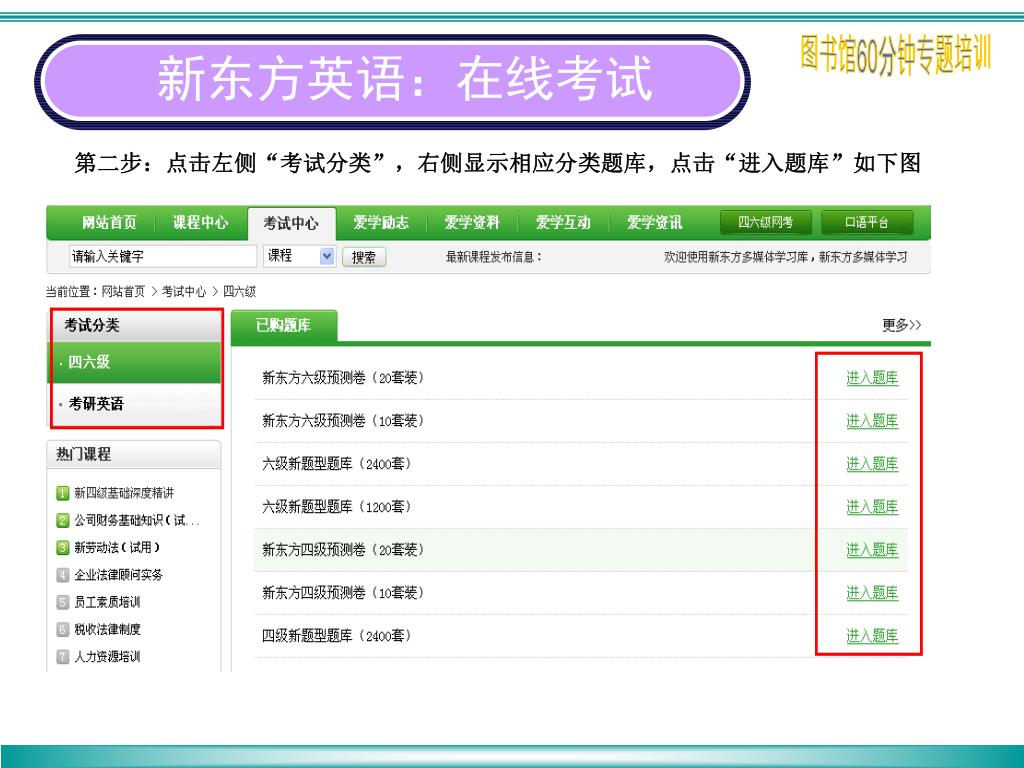Screen dimensions: 1024x768
Task: Switch to the 已购题库 tab
Action: (283, 325)
